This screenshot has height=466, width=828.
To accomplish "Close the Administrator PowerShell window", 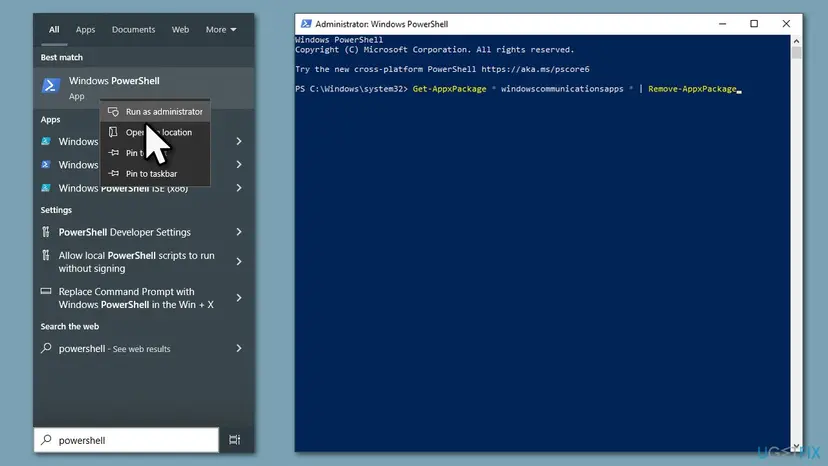I will pos(786,24).
